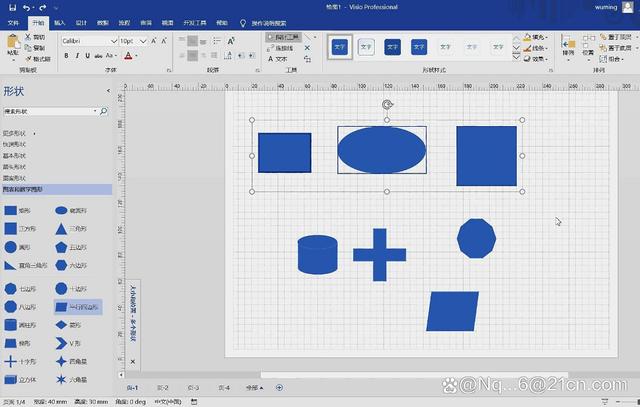
Task: Open the File menu tab
Action: 13,23
